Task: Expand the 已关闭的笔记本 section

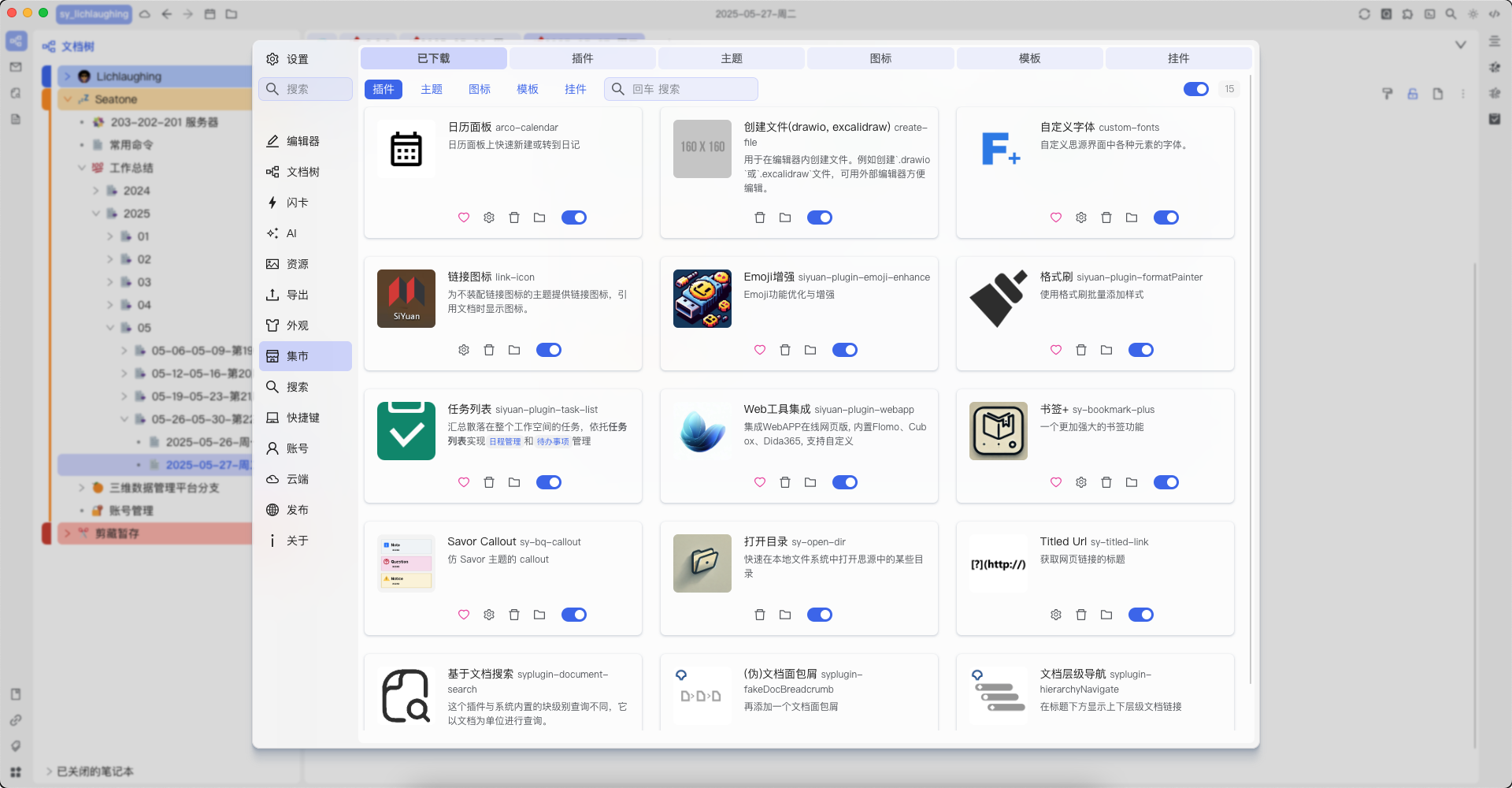Action: pyautogui.click(x=49, y=771)
